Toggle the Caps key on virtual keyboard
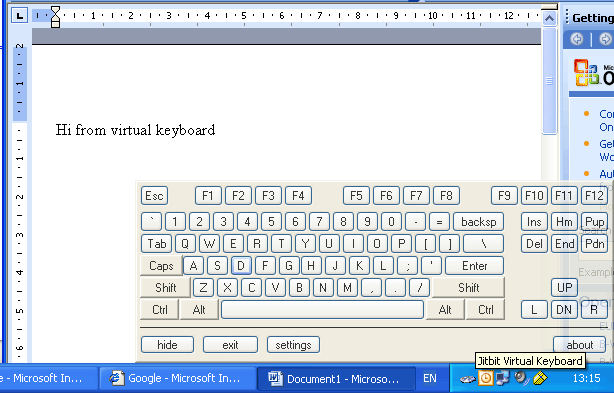 [161, 266]
